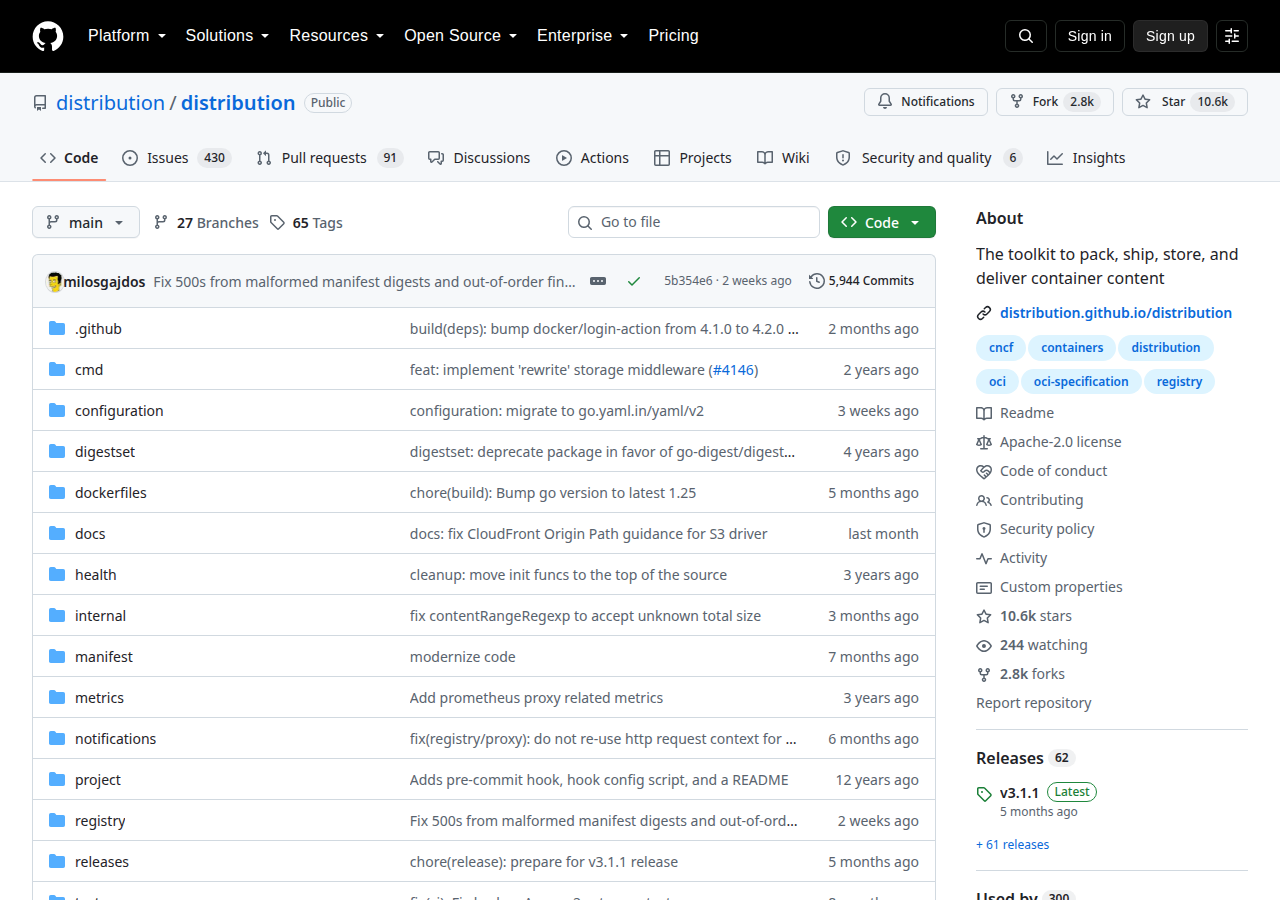Open the configuration folder
Viewport: 1280px width, 900px height.
coord(119,411)
